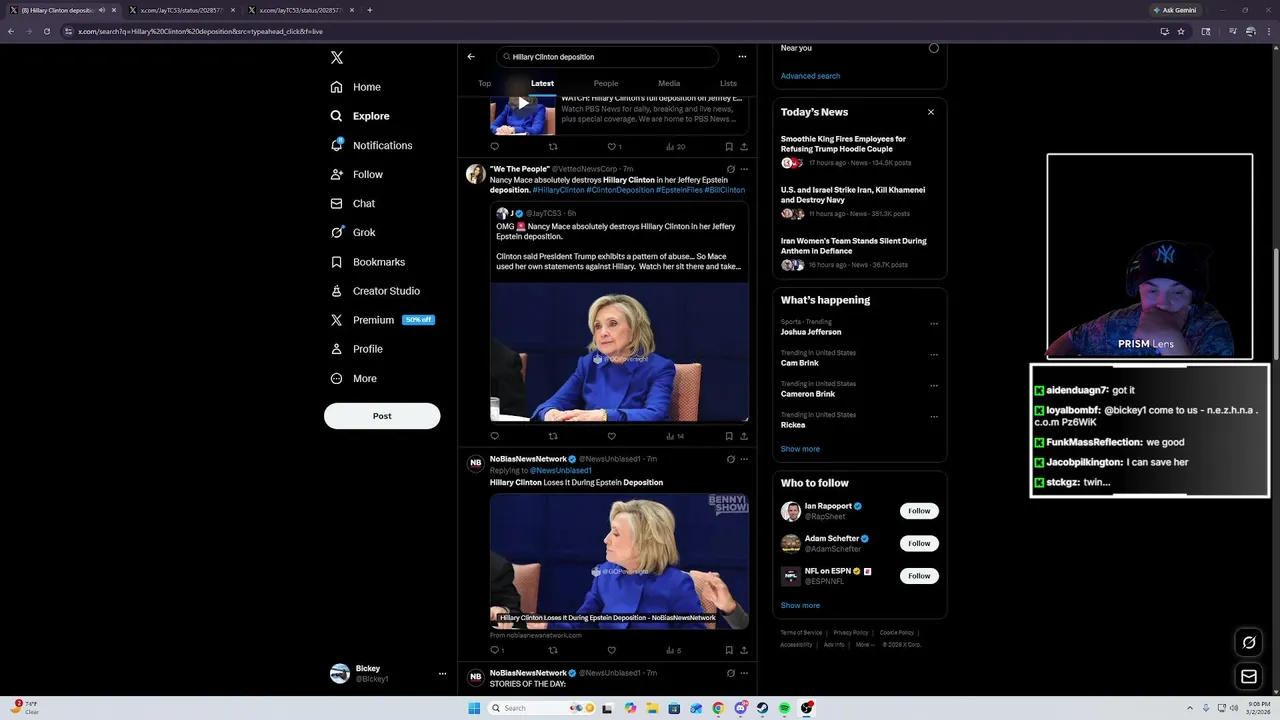Open Notifications in the sidebar

[x=371, y=145]
